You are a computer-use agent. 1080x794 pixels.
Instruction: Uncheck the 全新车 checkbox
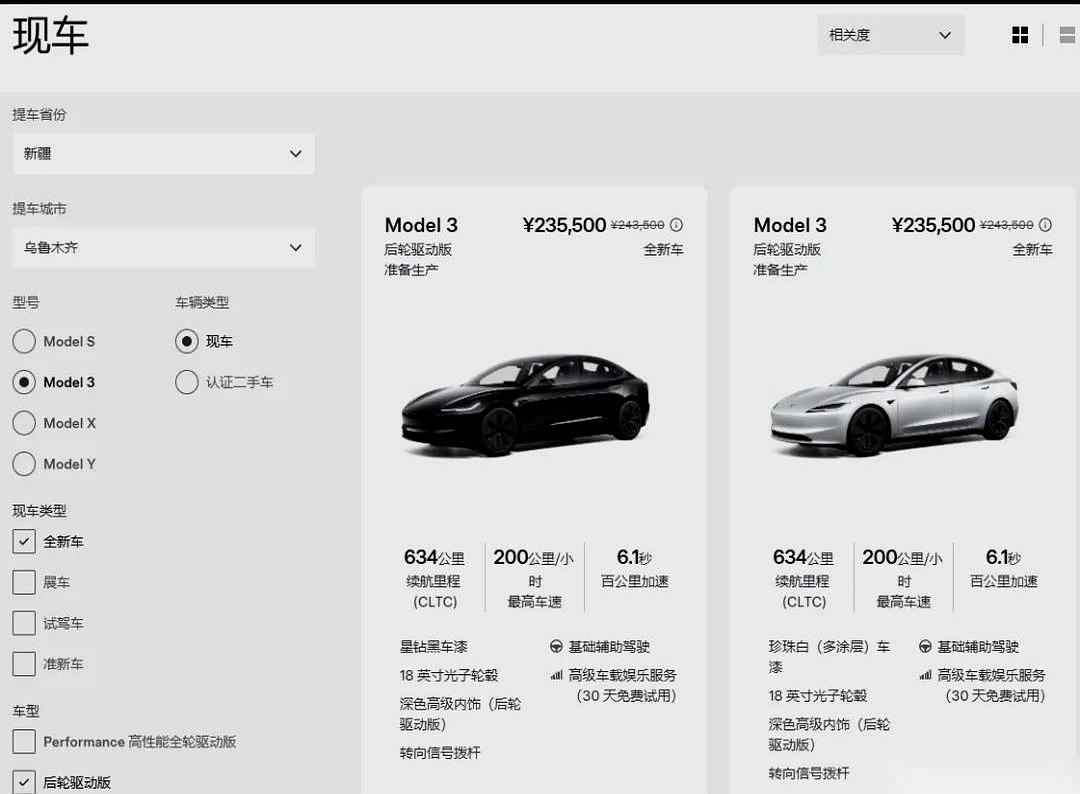pyautogui.click(x=23, y=541)
